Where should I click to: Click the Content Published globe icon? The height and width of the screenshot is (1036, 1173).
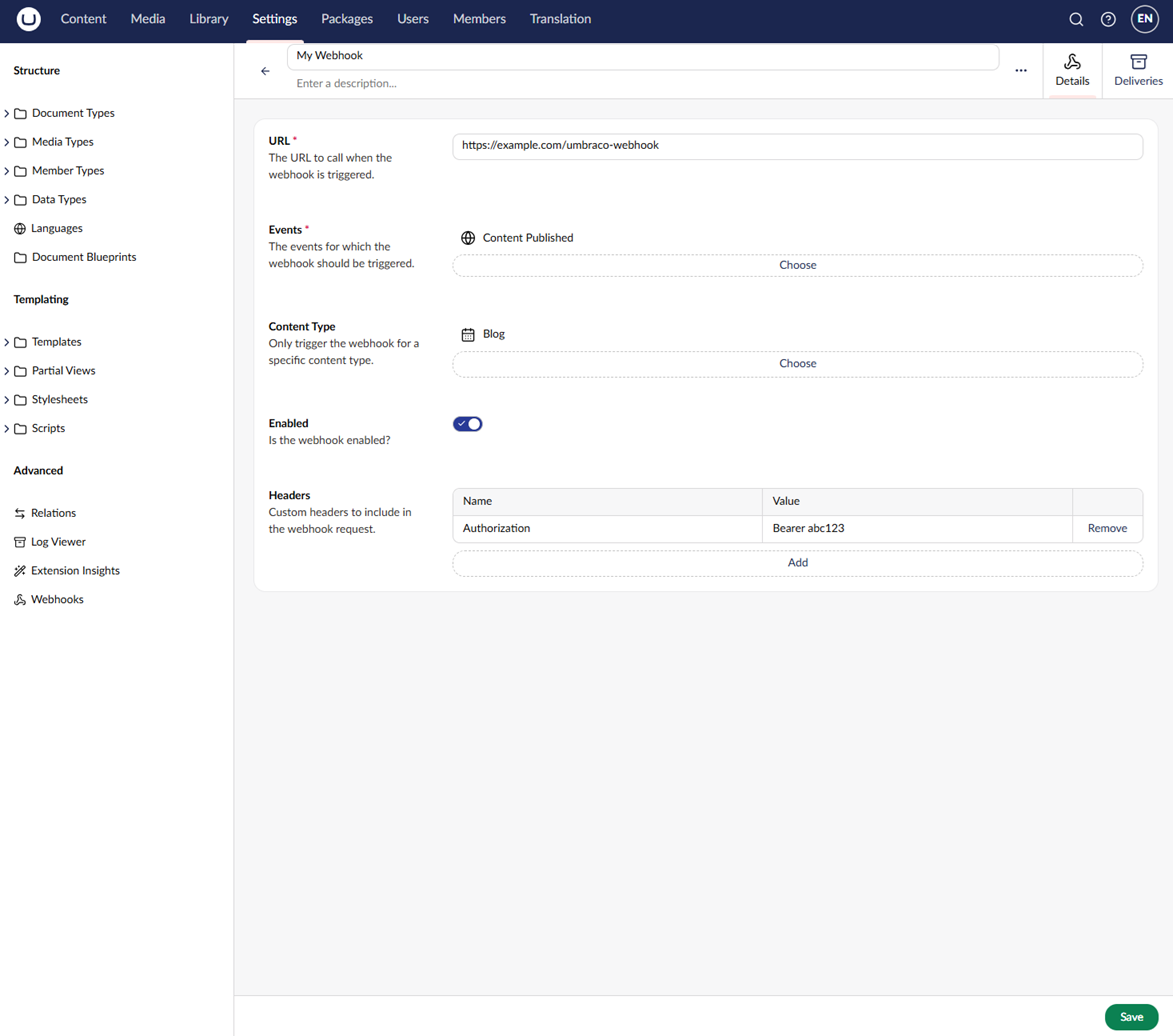pos(468,238)
